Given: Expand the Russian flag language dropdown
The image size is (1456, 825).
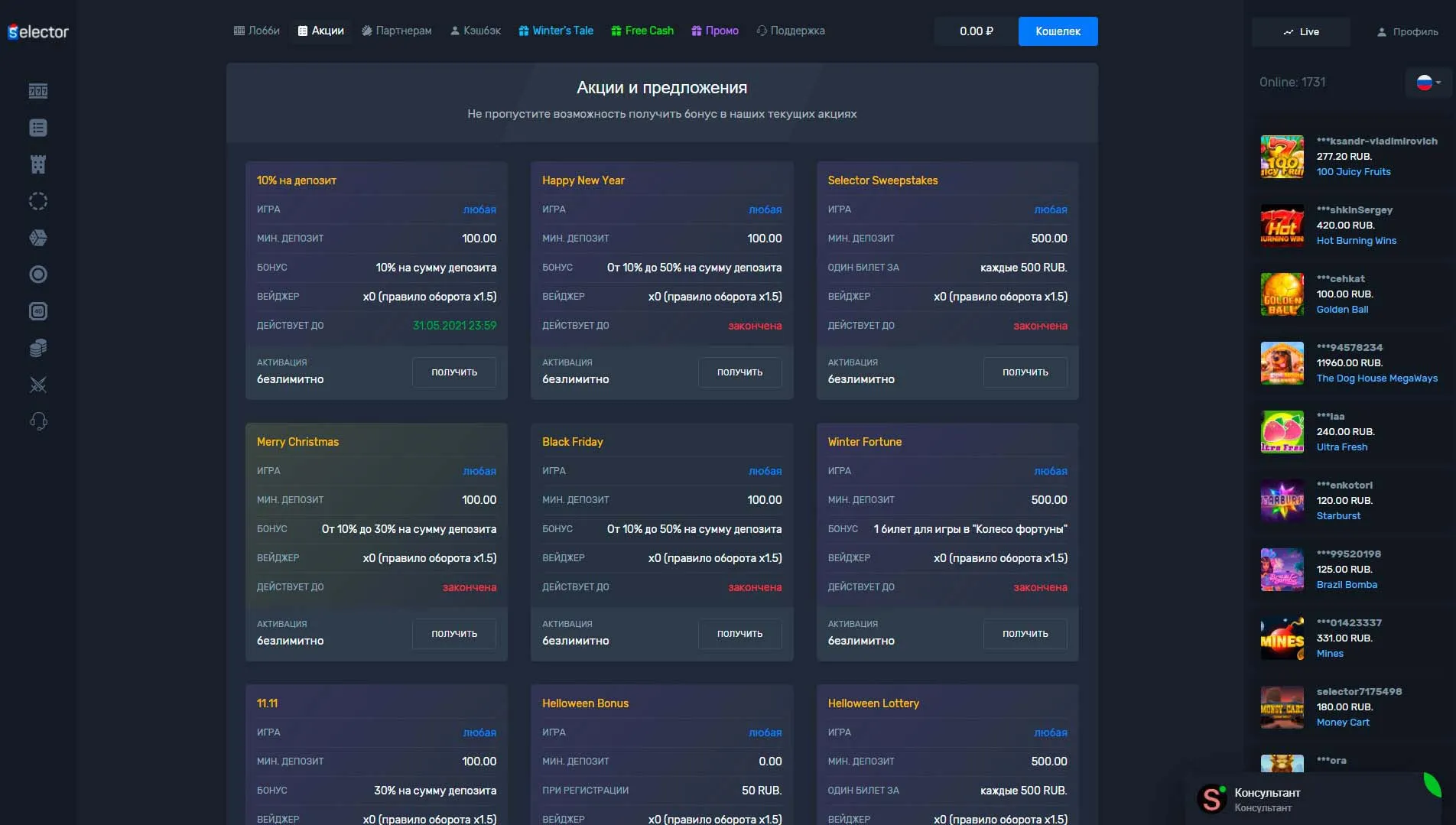Looking at the screenshot, I should coord(1428,82).
